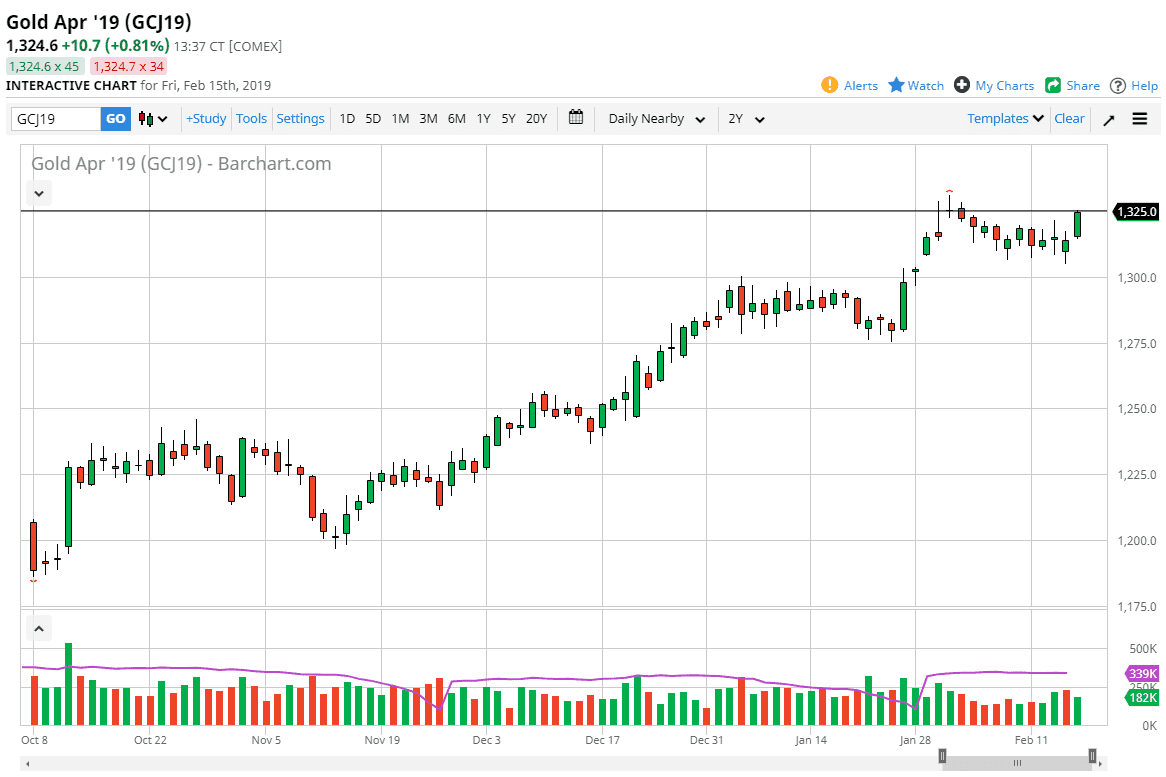The height and width of the screenshot is (777, 1166).
Task: Open the Templates dropdown
Action: pyautogui.click(x=1005, y=118)
